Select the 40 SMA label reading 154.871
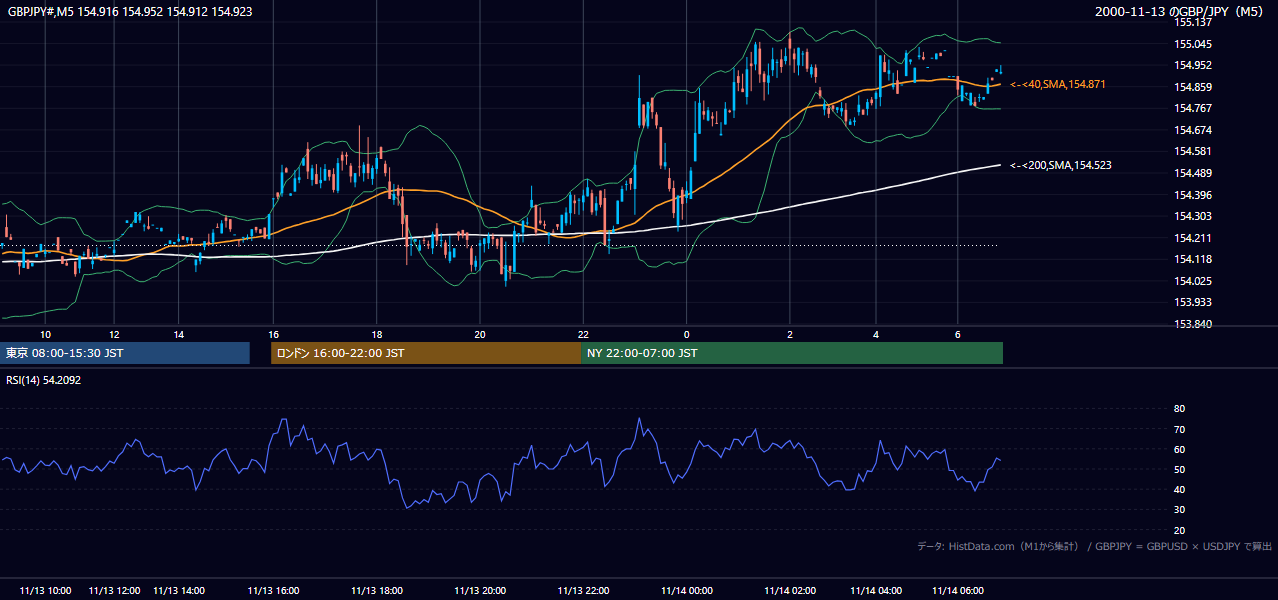 (1058, 85)
